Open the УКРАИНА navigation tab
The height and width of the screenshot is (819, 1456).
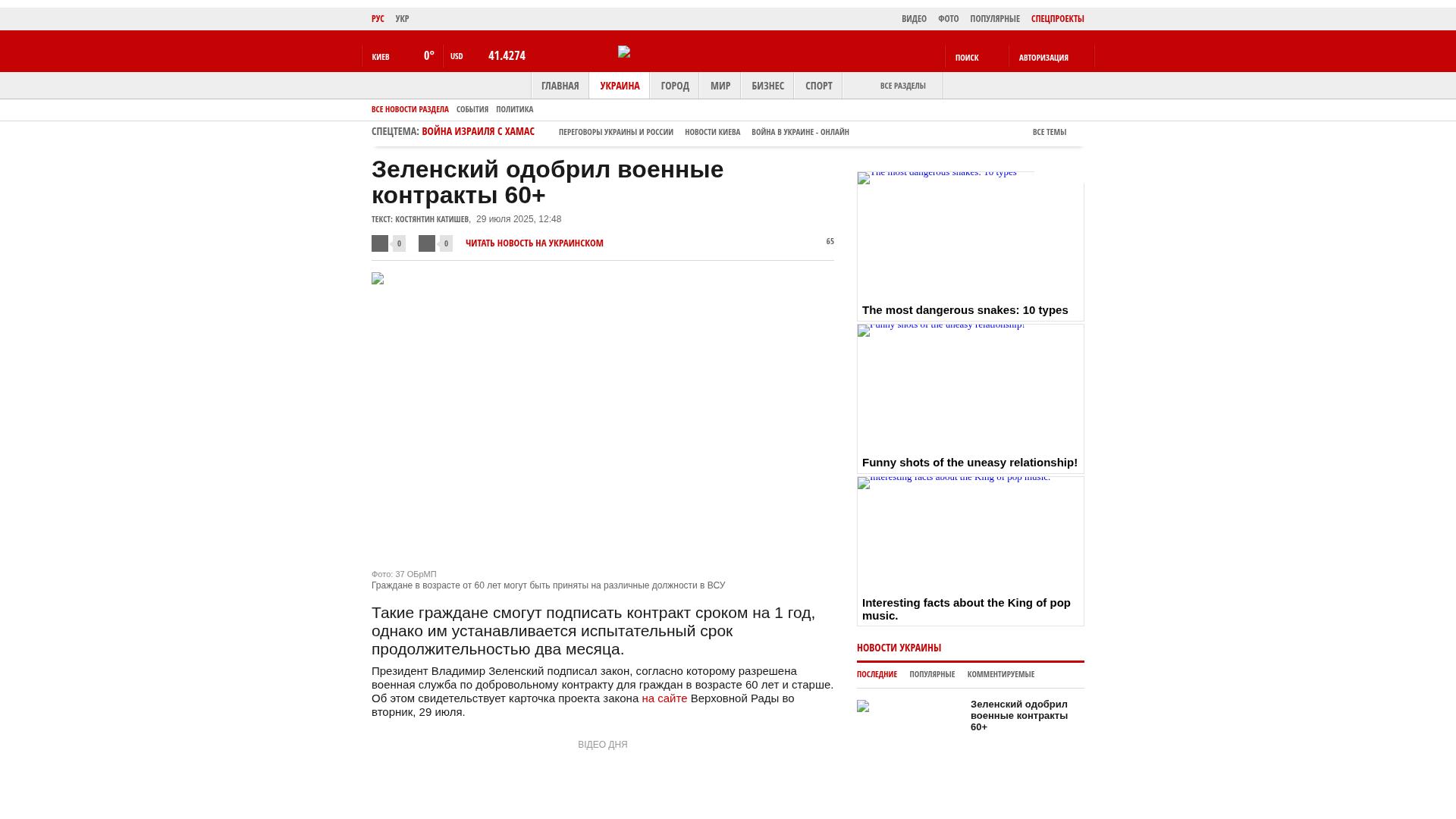coord(620,86)
